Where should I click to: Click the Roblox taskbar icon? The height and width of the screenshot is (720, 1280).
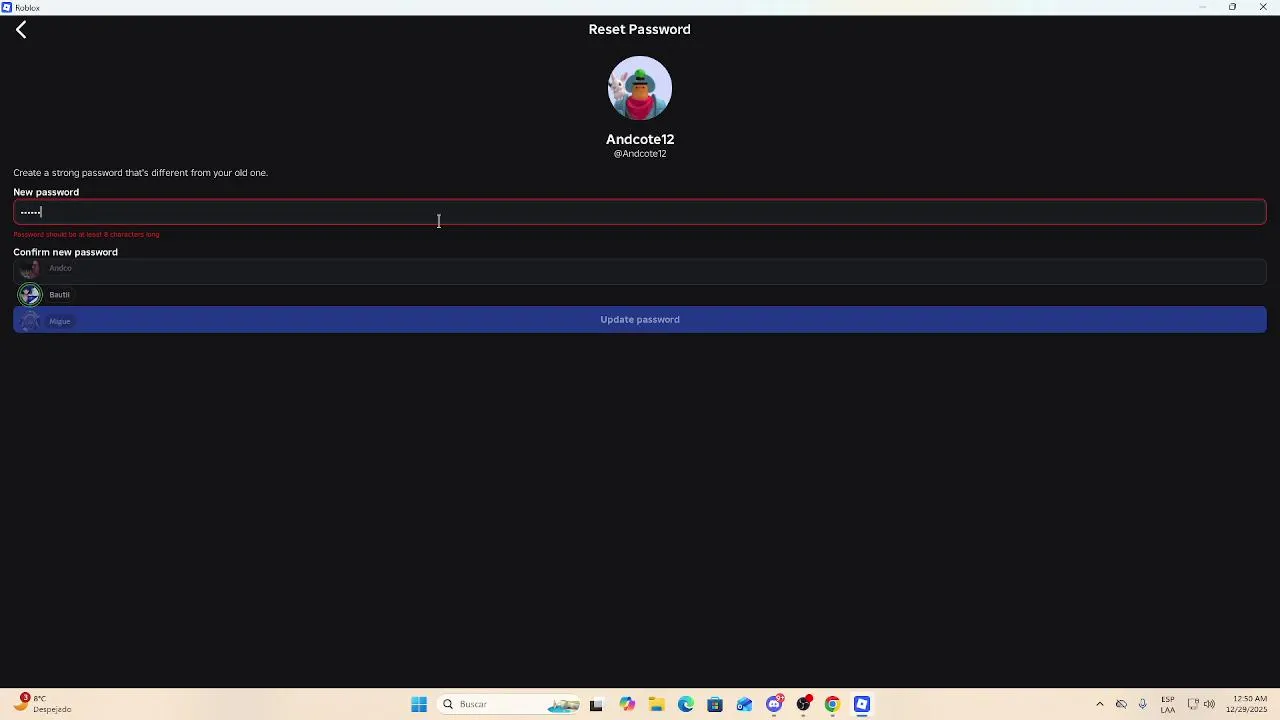[x=862, y=705]
